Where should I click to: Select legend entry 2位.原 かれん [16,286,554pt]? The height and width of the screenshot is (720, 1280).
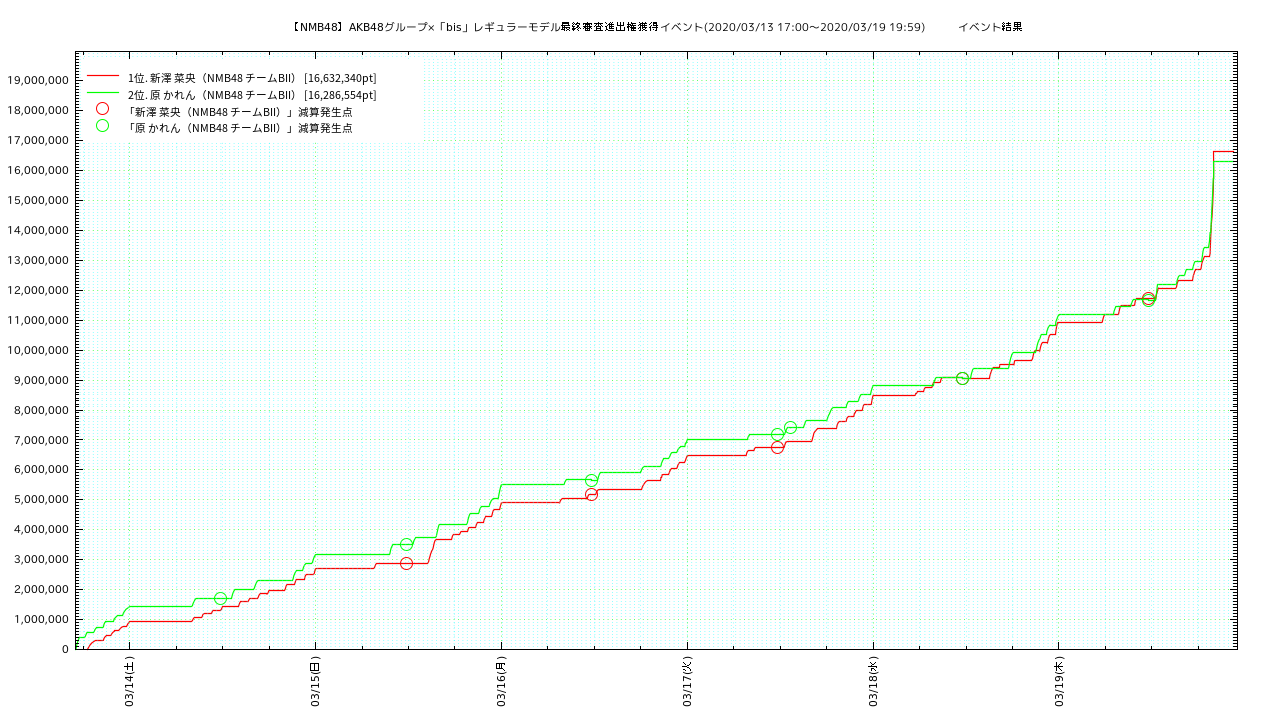point(252,94)
